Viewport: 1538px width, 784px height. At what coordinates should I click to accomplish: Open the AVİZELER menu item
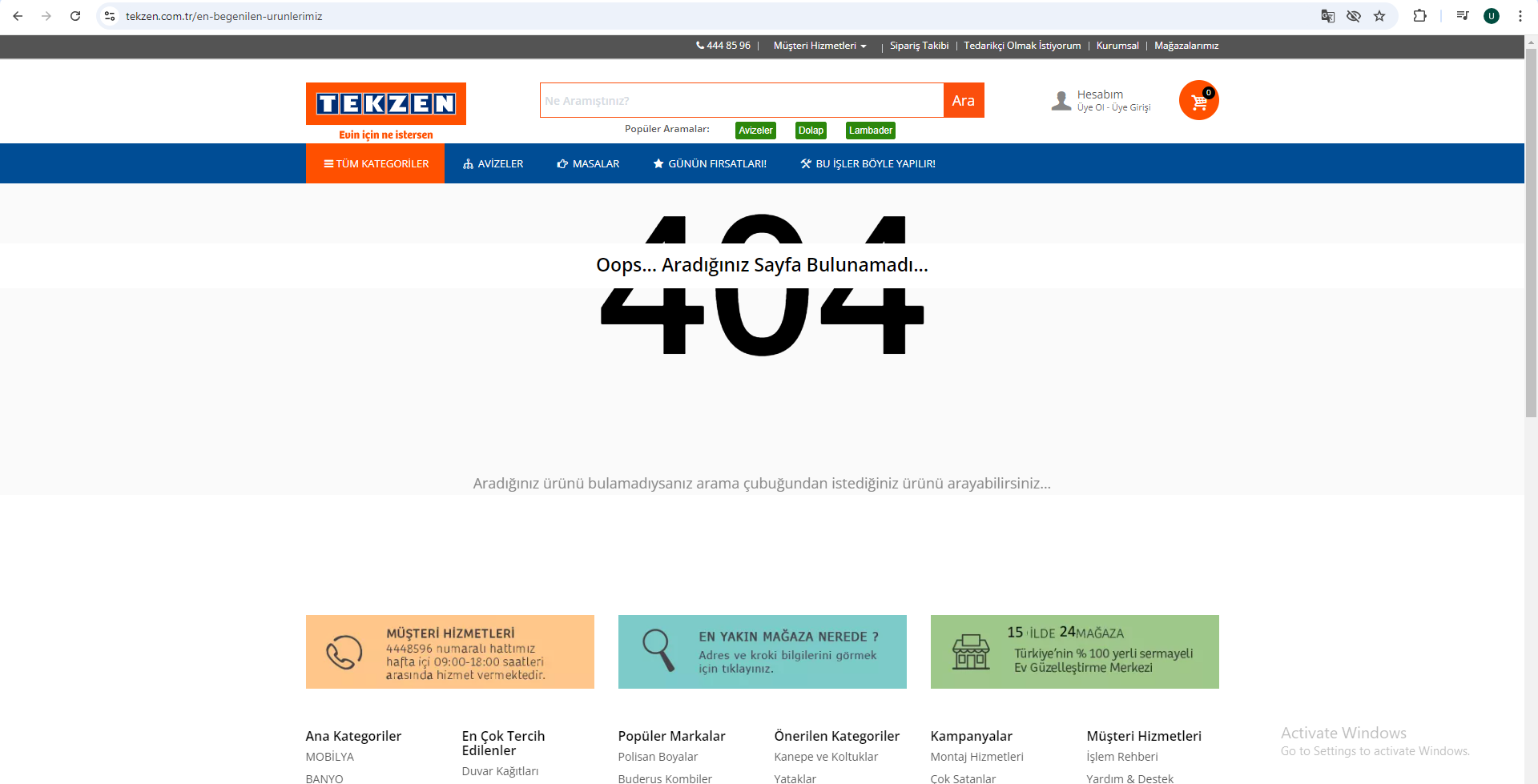493,163
